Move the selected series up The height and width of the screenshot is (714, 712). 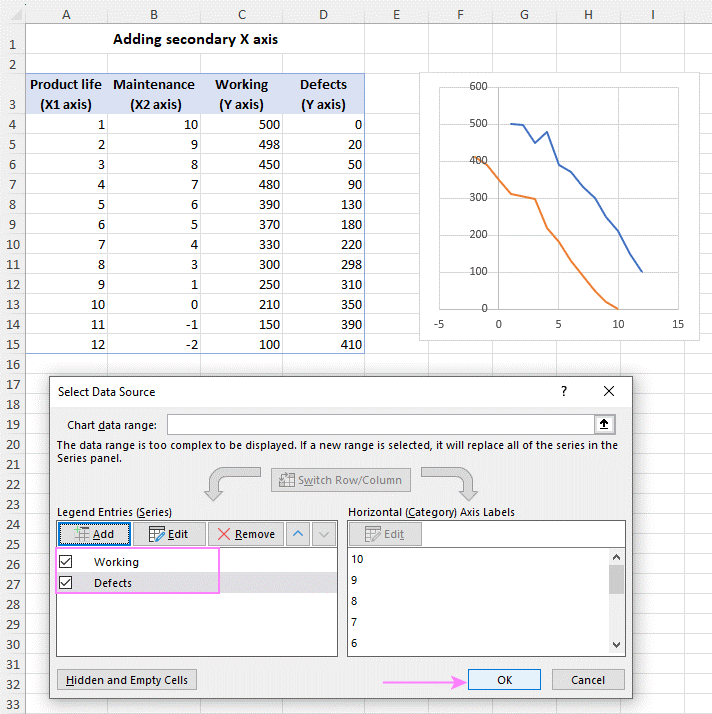coord(298,534)
